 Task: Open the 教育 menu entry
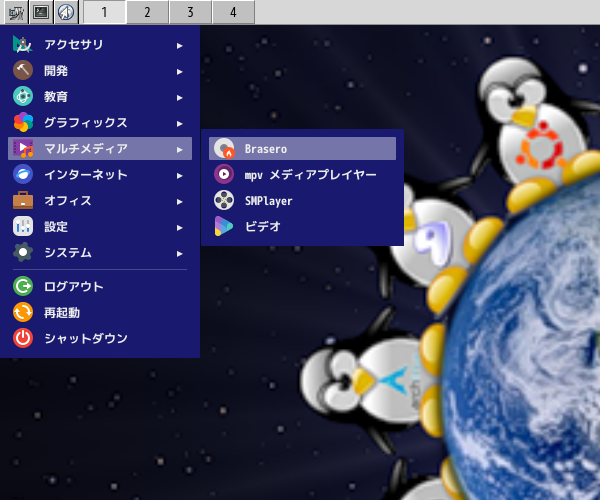pyautogui.click(x=100, y=96)
